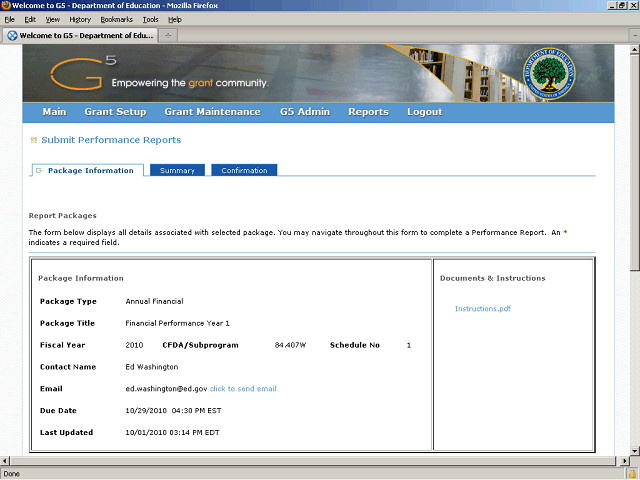Open the G5 Admin navigation menu
This screenshot has height=480, width=640.
(305, 112)
